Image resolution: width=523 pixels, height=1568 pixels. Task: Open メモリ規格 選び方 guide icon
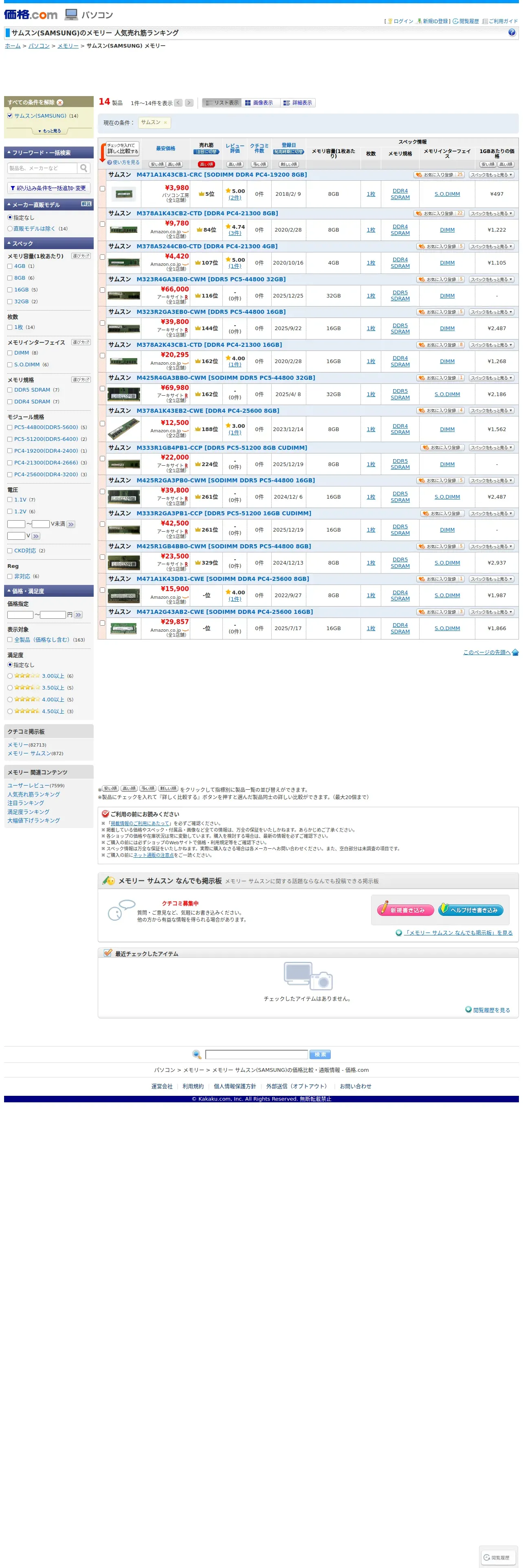coord(81,379)
